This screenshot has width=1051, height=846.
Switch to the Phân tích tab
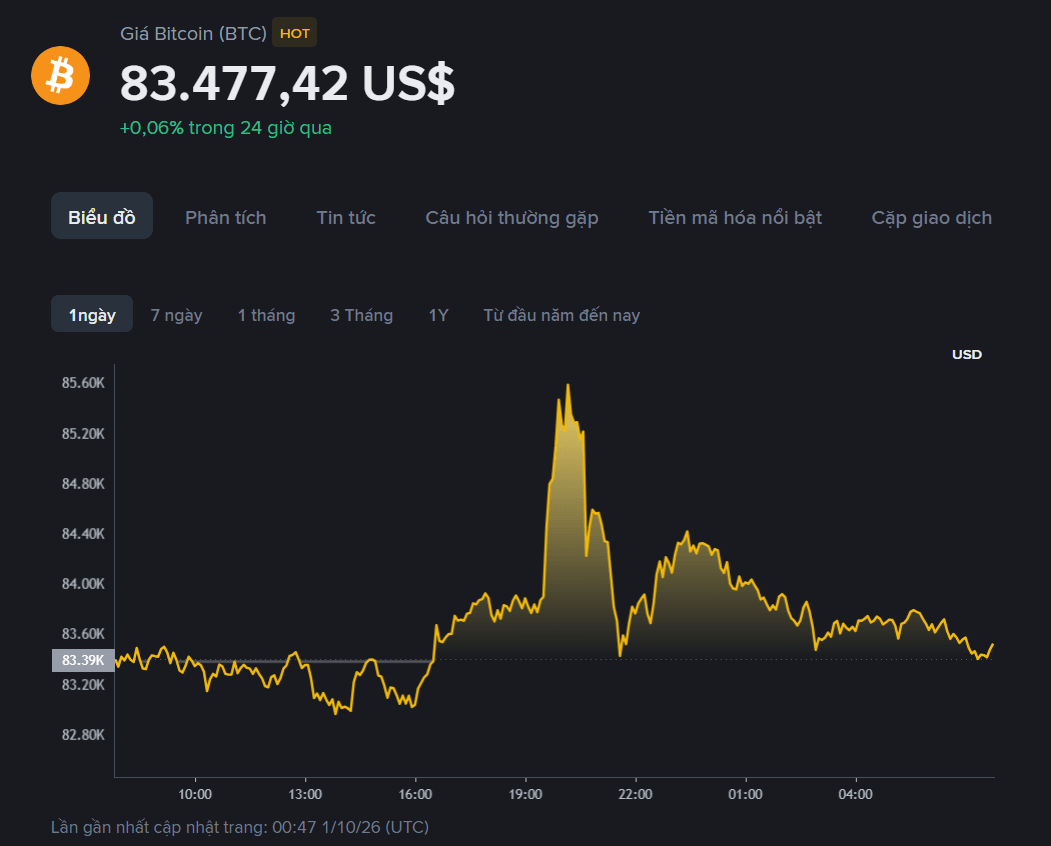(225, 217)
